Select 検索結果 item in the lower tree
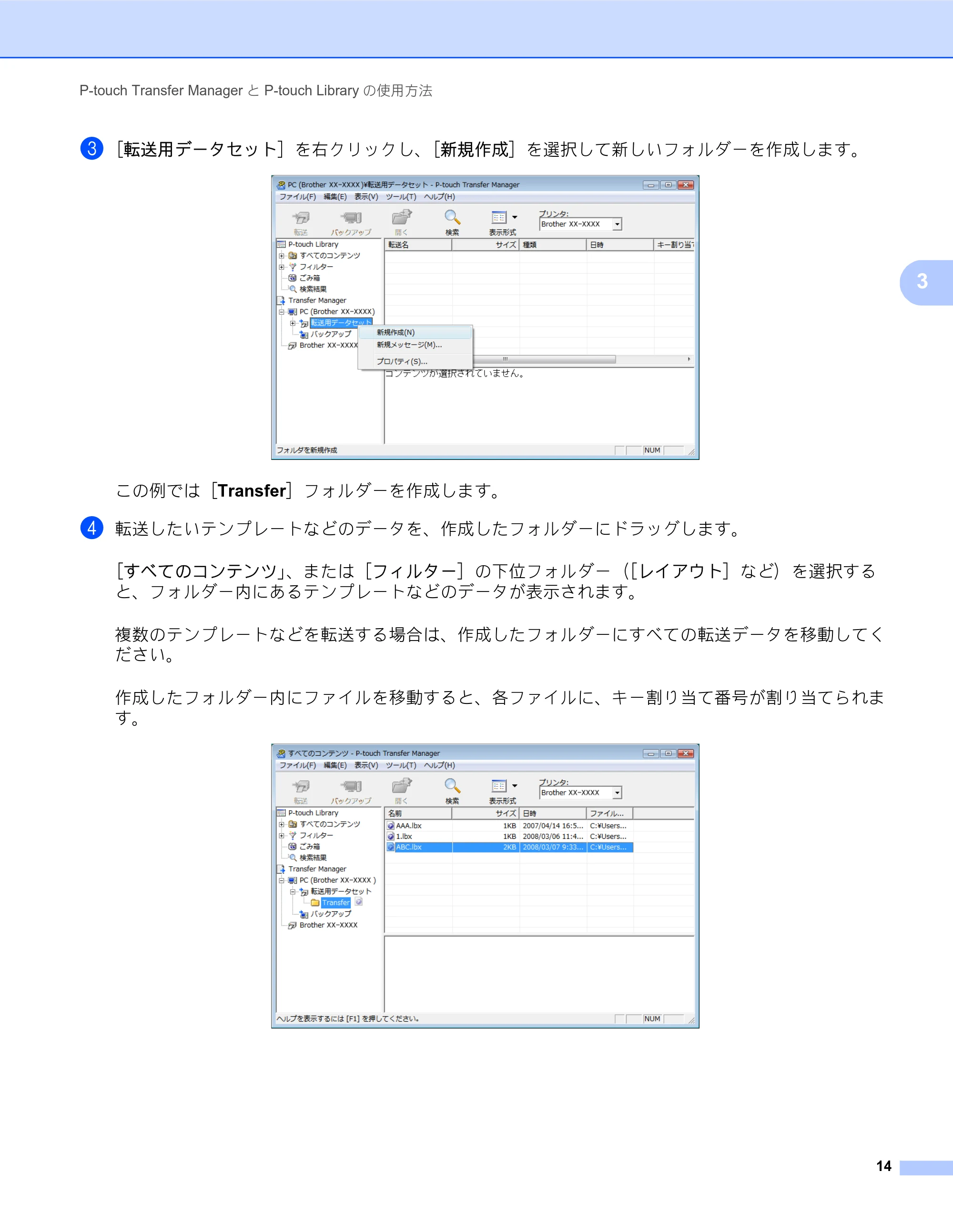The image size is (953, 1232). point(313,857)
